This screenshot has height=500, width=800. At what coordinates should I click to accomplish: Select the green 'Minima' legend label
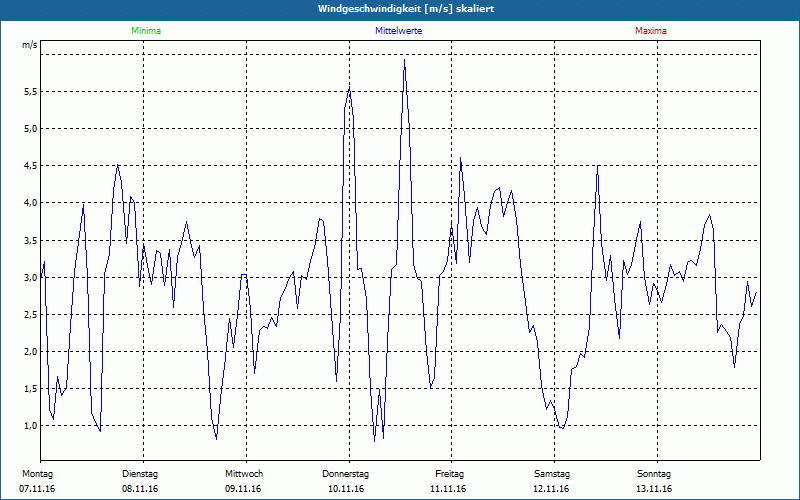click(x=146, y=31)
